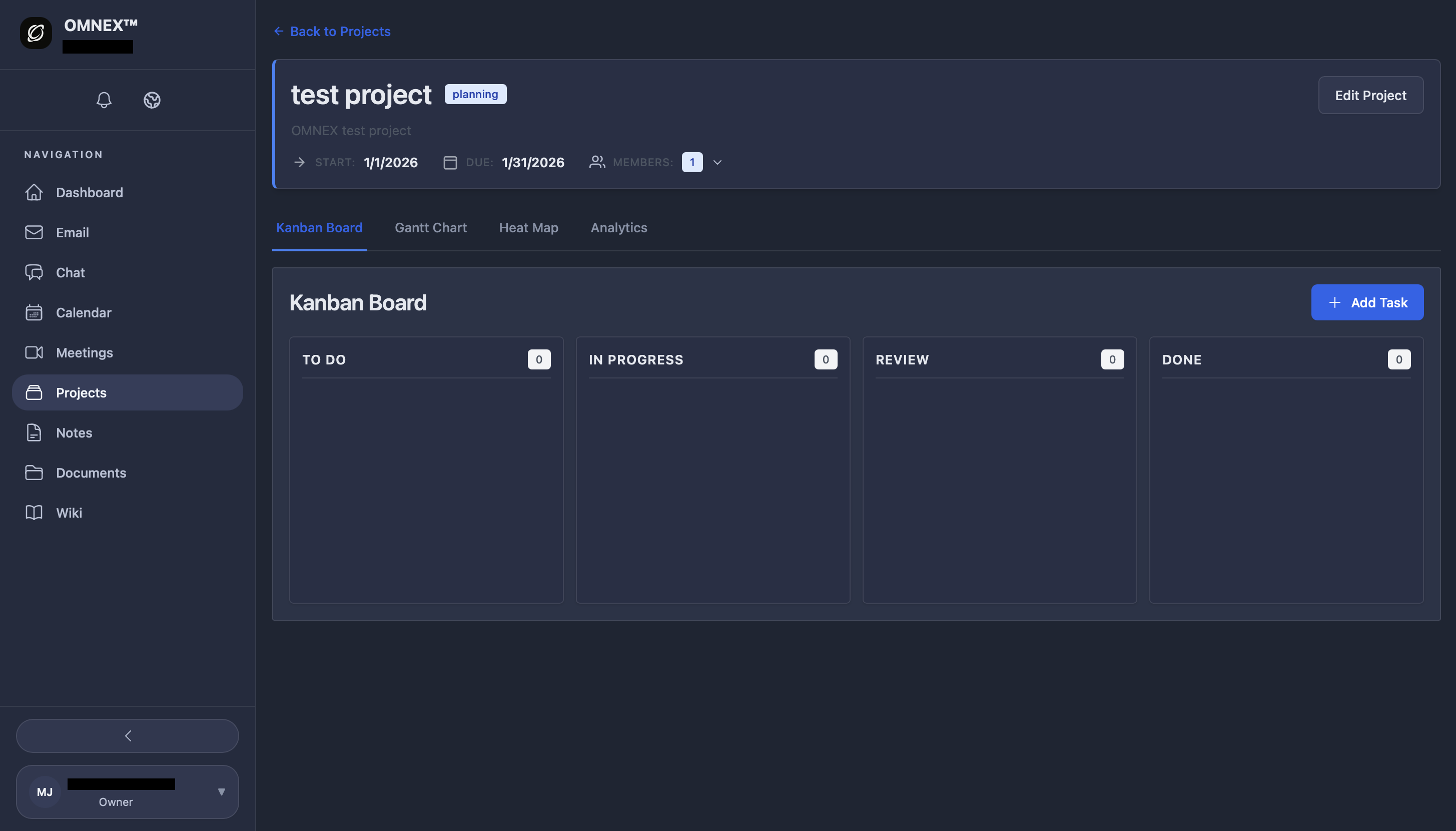The height and width of the screenshot is (831, 1456).
Task: Select the Email envelope icon
Action: [34, 232]
